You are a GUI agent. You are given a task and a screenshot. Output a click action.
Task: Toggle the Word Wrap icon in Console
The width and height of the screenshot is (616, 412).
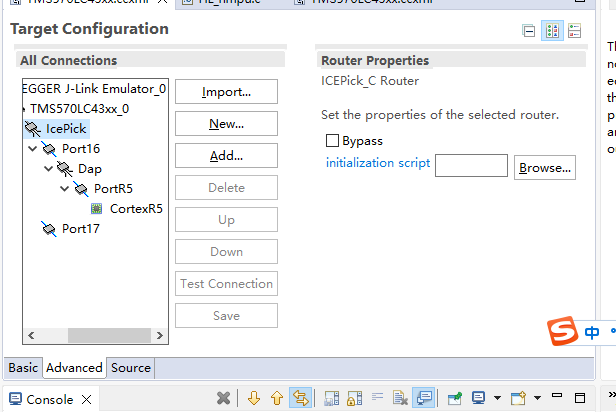point(378,397)
